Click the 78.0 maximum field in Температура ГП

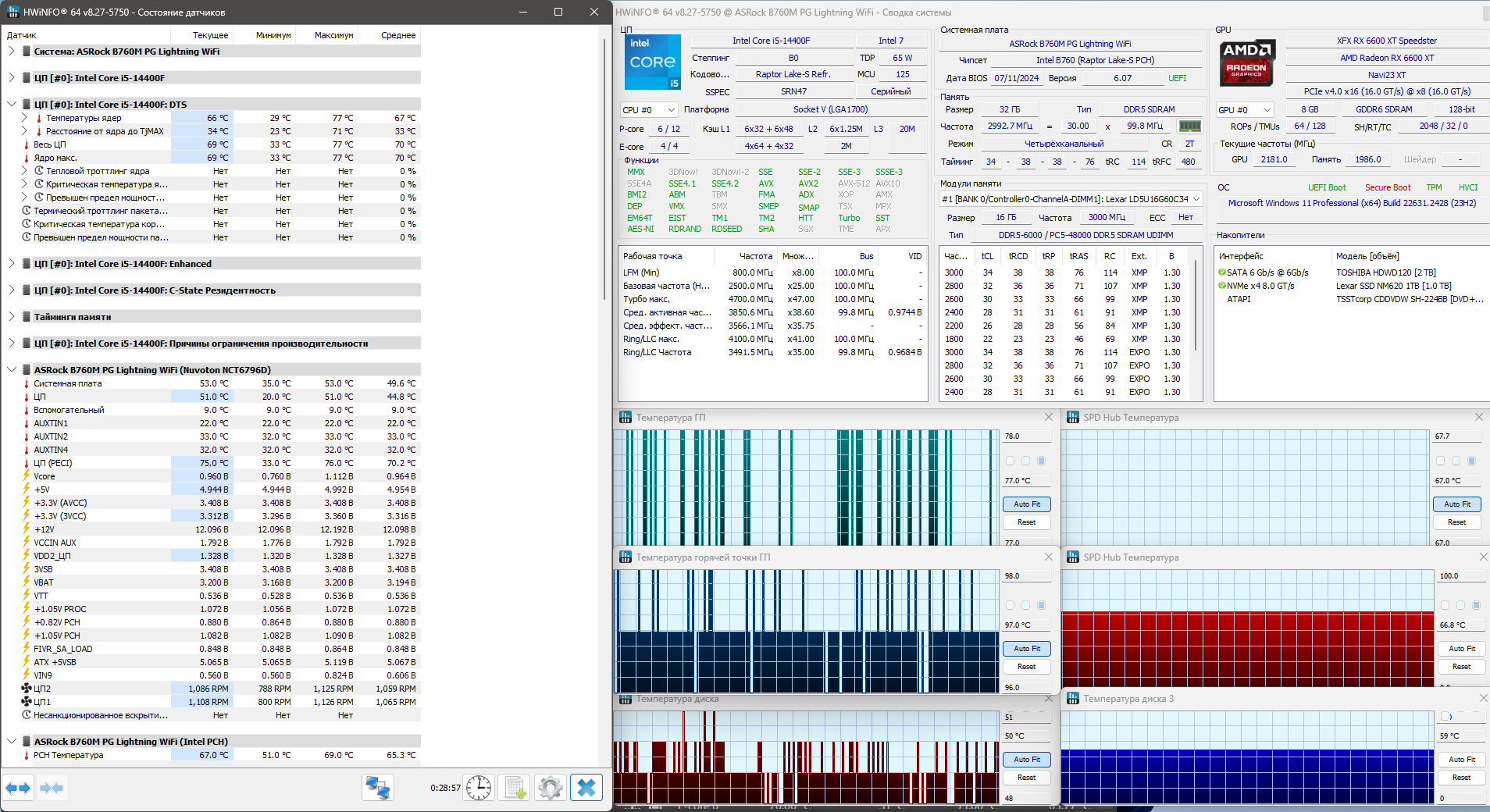pos(1025,436)
